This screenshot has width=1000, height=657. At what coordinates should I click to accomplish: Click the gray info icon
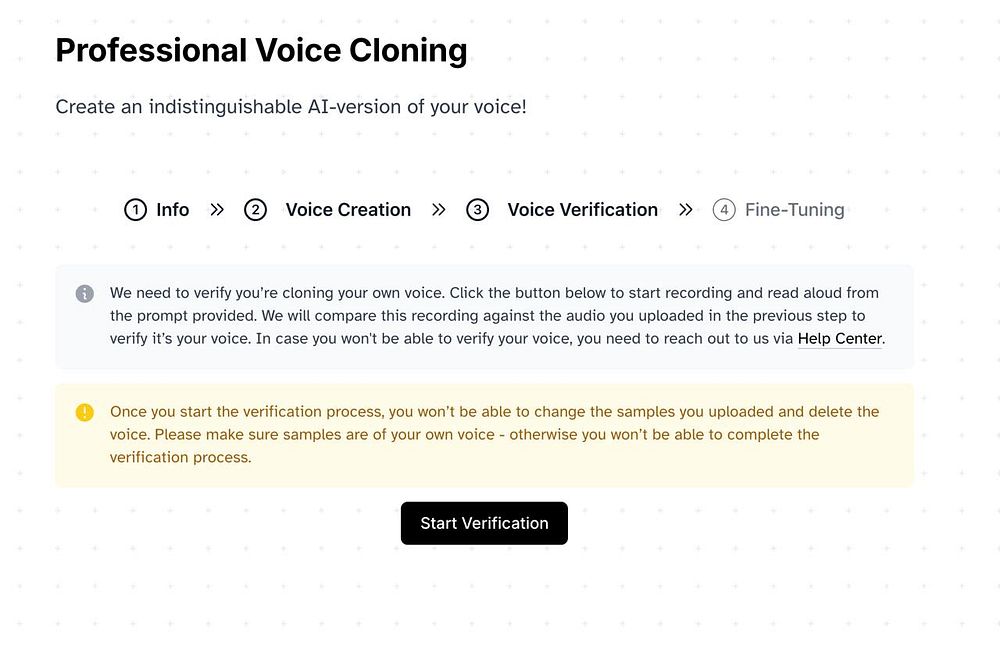tap(85, 293)
